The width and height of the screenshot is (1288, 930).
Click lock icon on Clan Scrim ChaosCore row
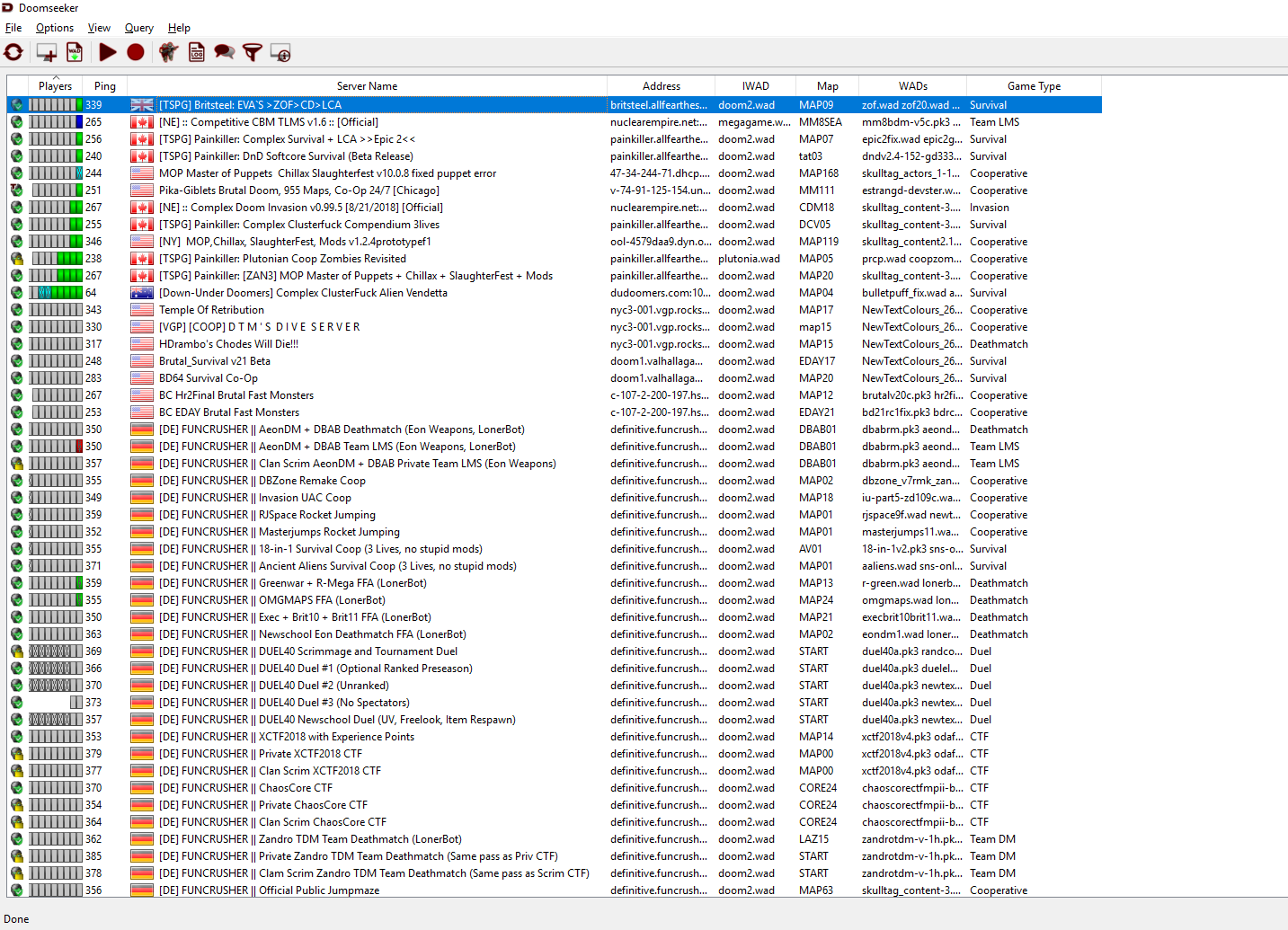pos(16,822)
